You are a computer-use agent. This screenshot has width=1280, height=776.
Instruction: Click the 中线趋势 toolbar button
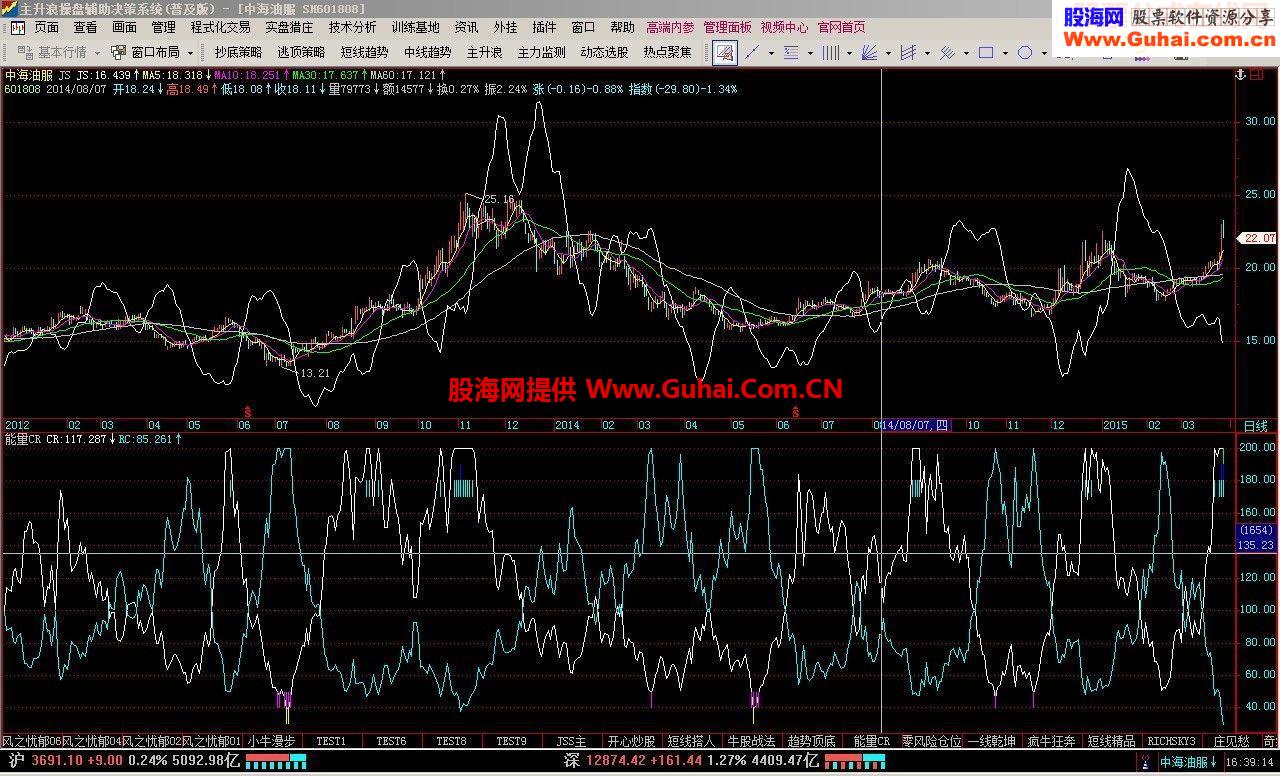[x=428, y=52]
